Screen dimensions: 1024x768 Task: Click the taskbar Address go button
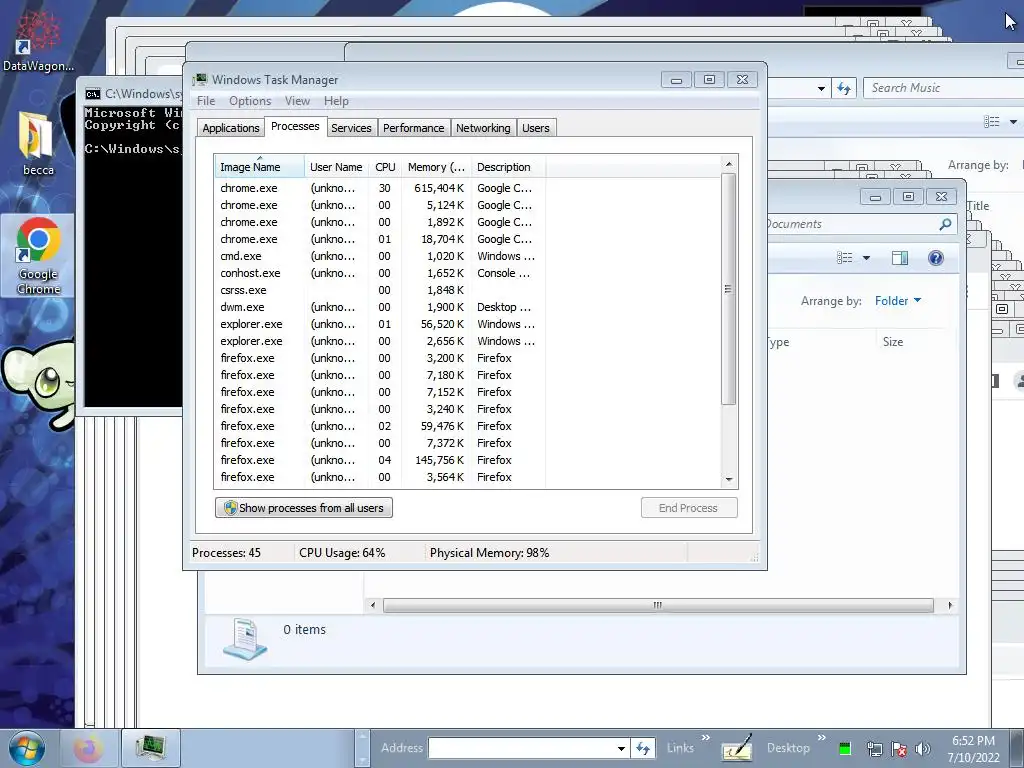point(643,748)
